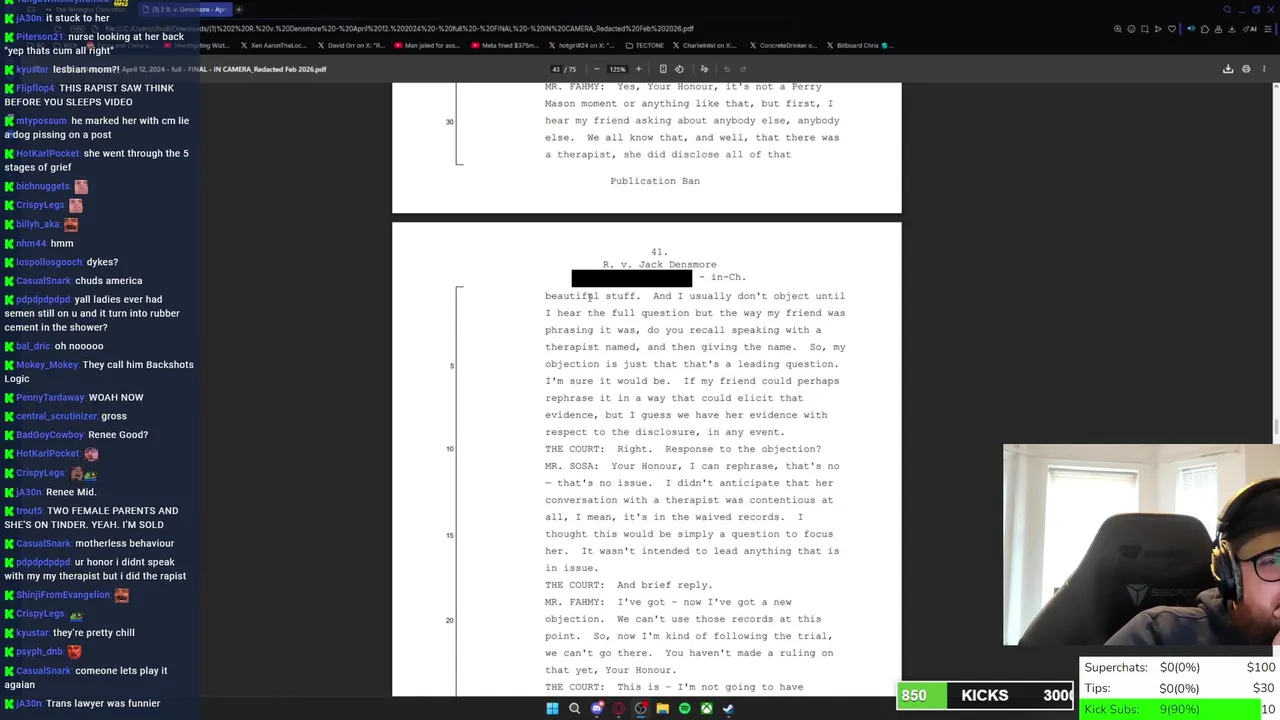Open the 'CharlieIntel on X' bookmark
This screenshot has width=1280, height=720.
pyautogui.click(x=707, y=45)
